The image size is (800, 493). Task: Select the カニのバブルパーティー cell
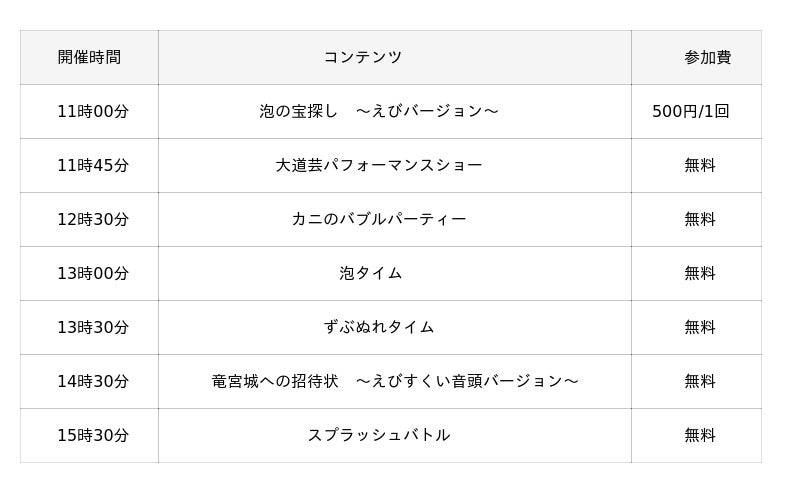click(379, 219)
